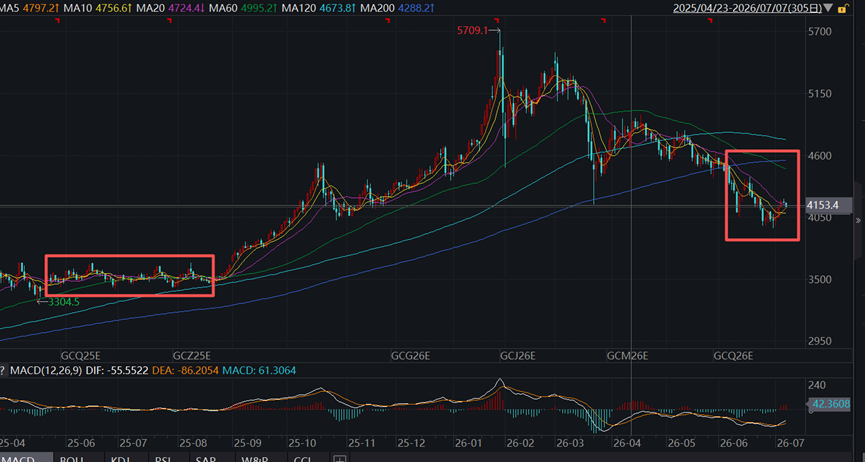
Task: Select the SAR indicator tab
Action: 207,459
